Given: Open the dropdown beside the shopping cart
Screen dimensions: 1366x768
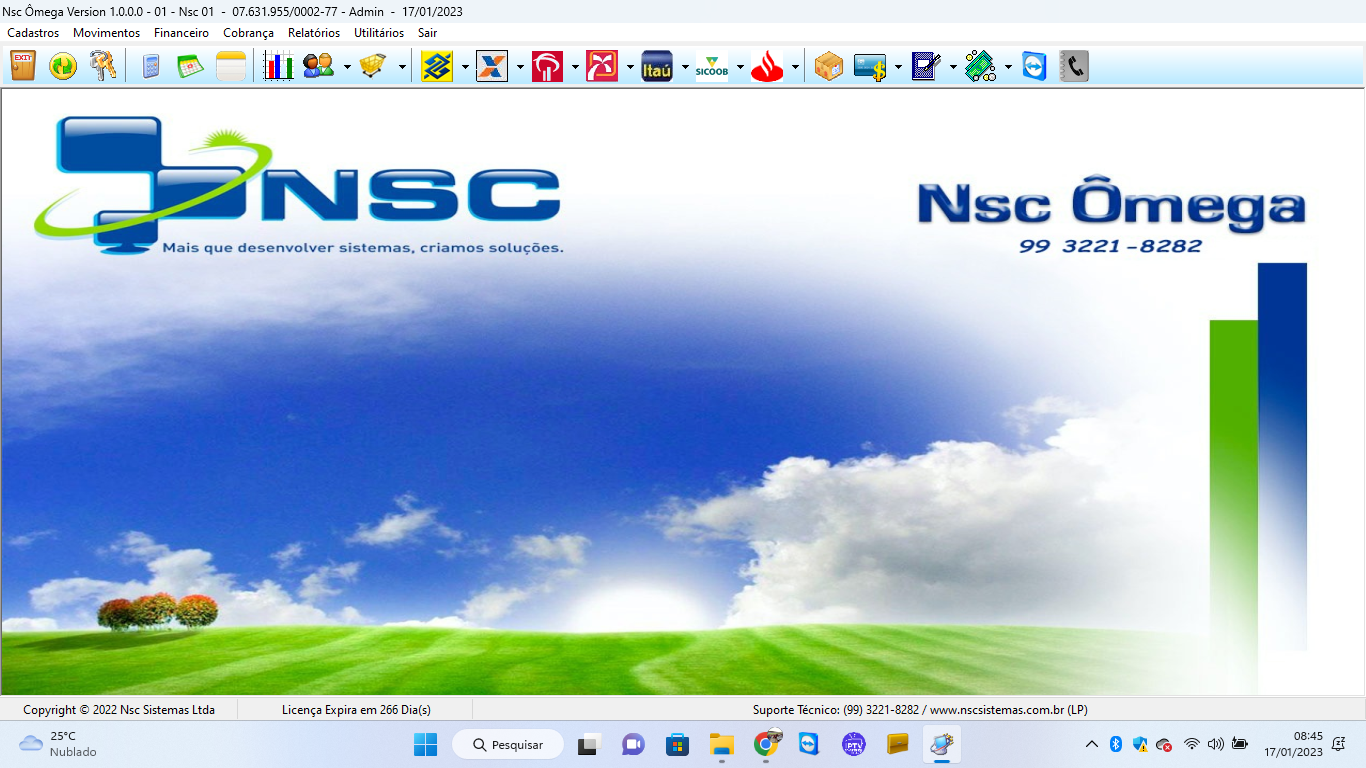Looking at the screenshot, I should [402, 67].
